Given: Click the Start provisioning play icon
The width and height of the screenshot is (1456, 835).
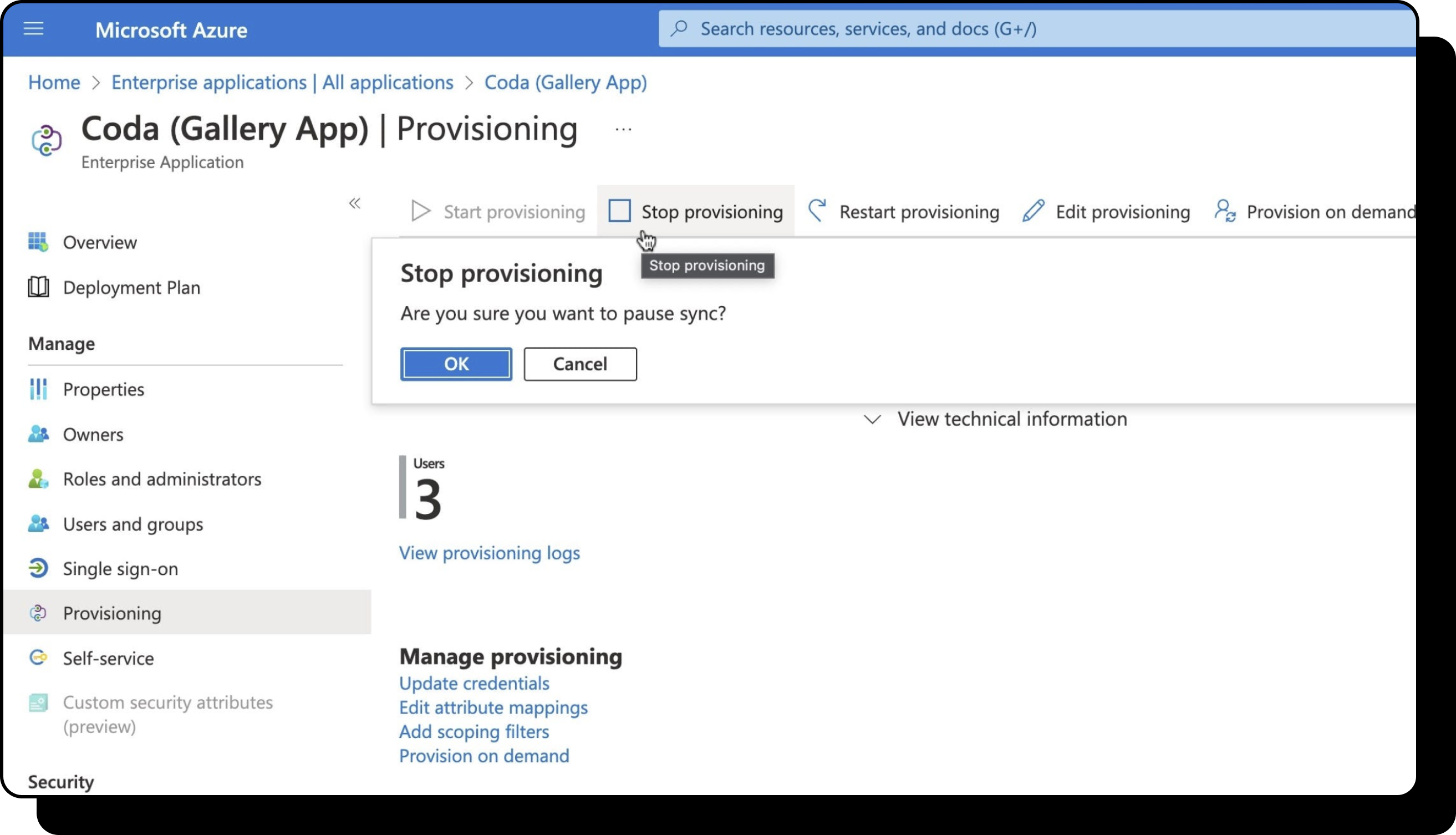Looking at the screenshot, I should pyautogui.click(x=421, y=211).
